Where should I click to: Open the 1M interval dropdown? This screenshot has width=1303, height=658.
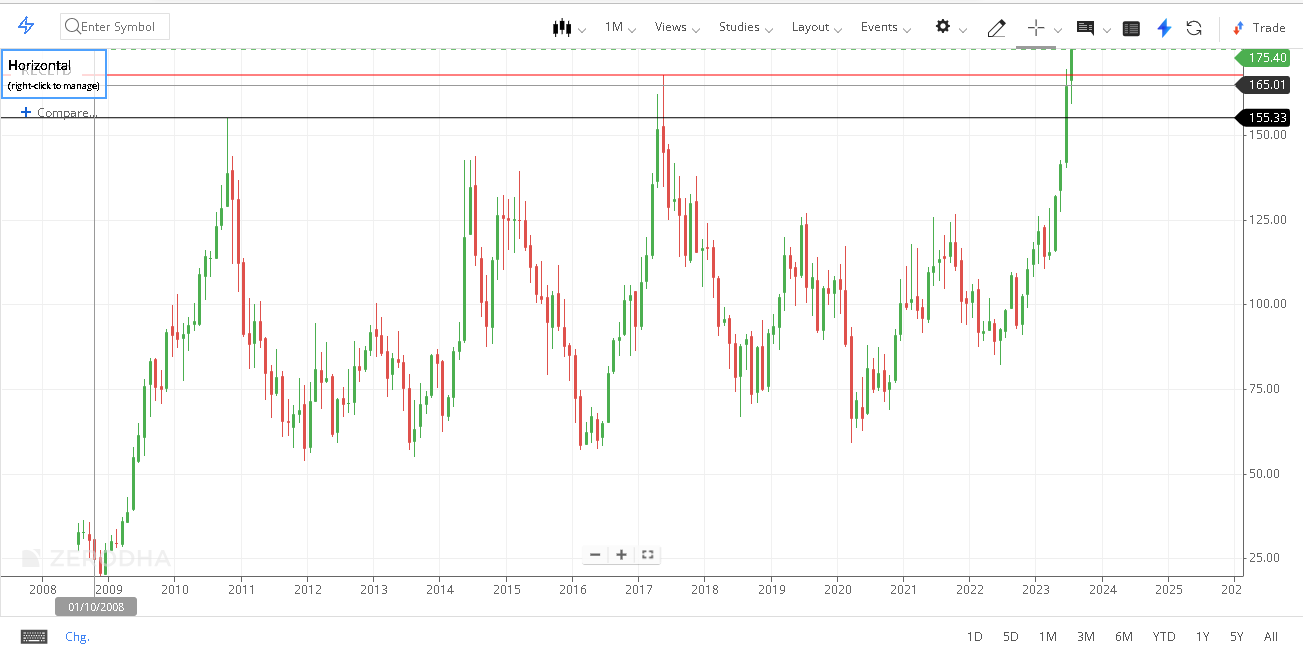pos(620,27)
